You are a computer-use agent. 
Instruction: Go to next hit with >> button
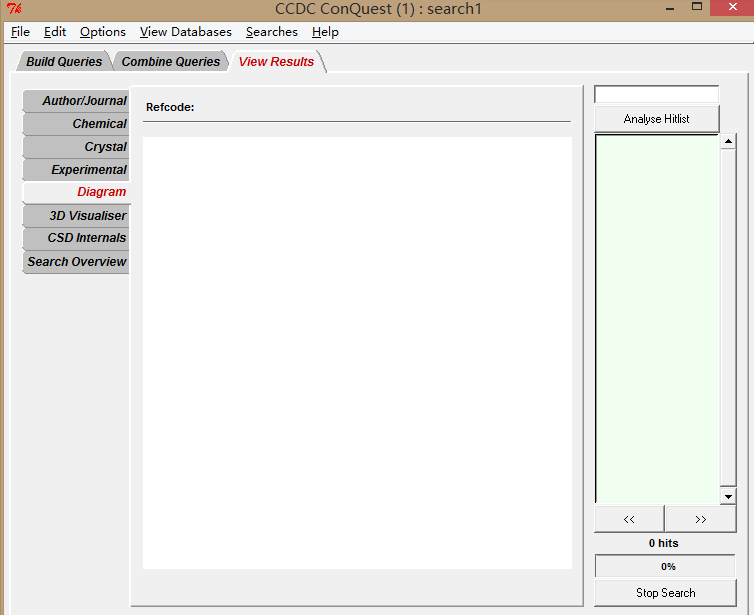click(x=701, y=519)
